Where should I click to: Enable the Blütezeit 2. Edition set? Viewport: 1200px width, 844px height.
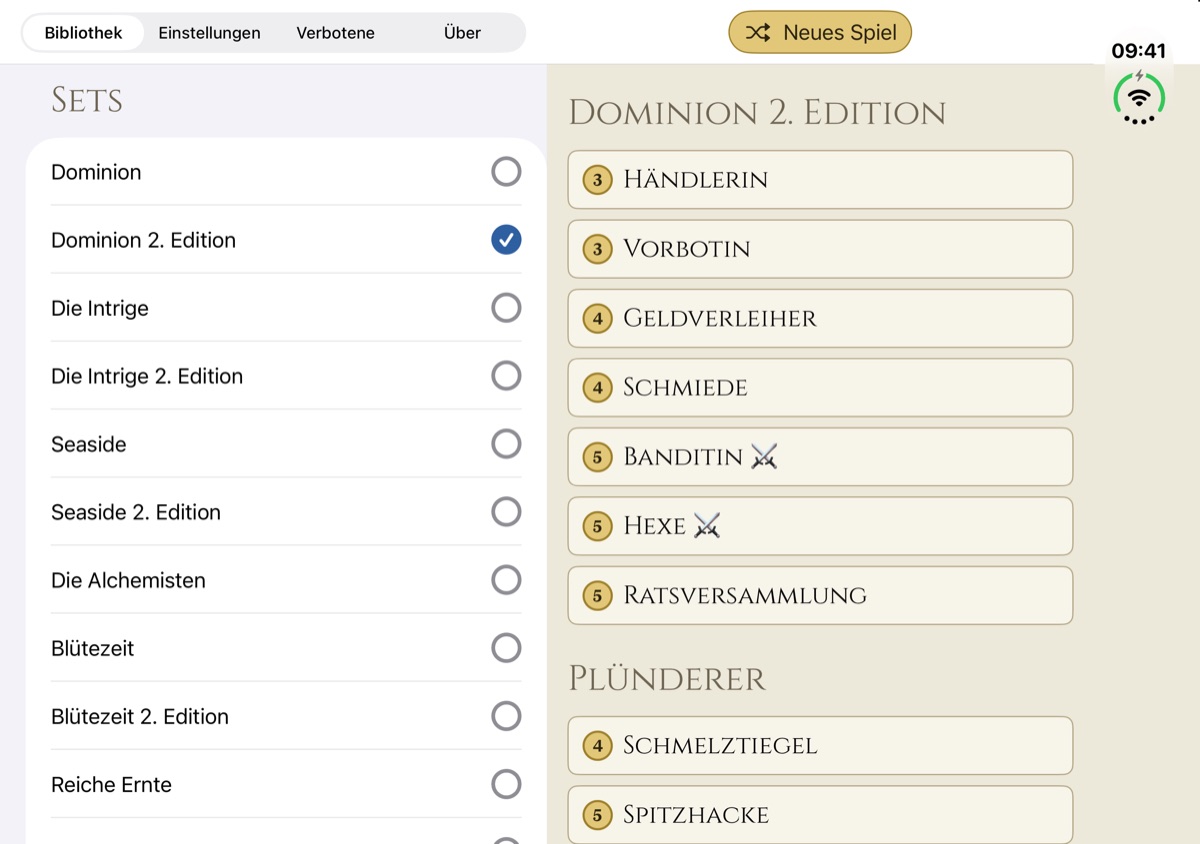tap(506, 716)
